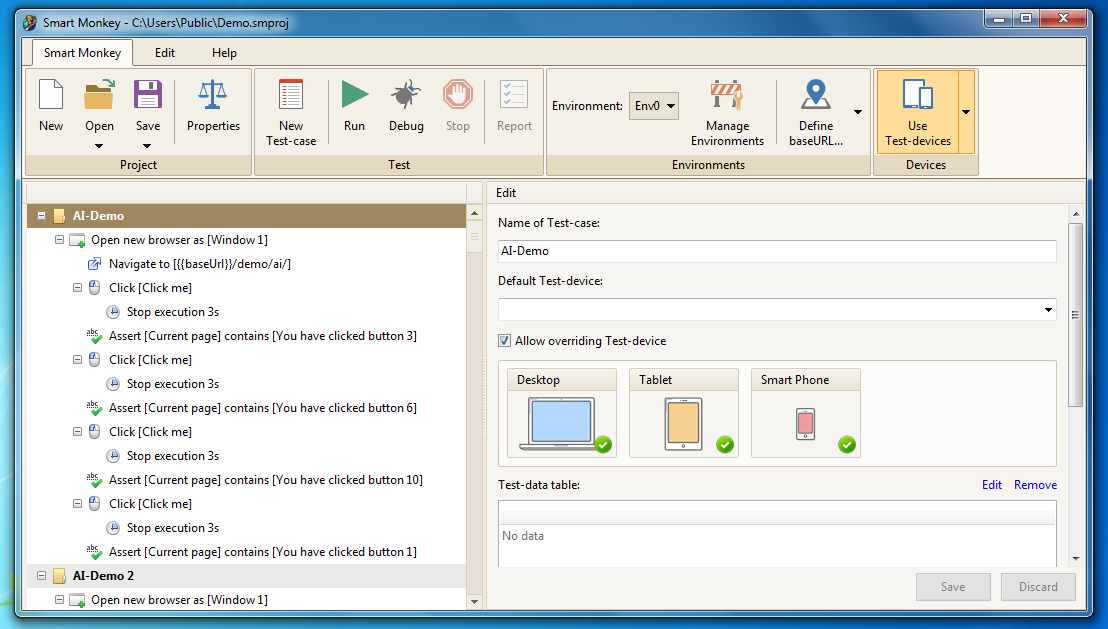
Task: Click the right panel vertical scrollbar
Action: pos(1075,315)
